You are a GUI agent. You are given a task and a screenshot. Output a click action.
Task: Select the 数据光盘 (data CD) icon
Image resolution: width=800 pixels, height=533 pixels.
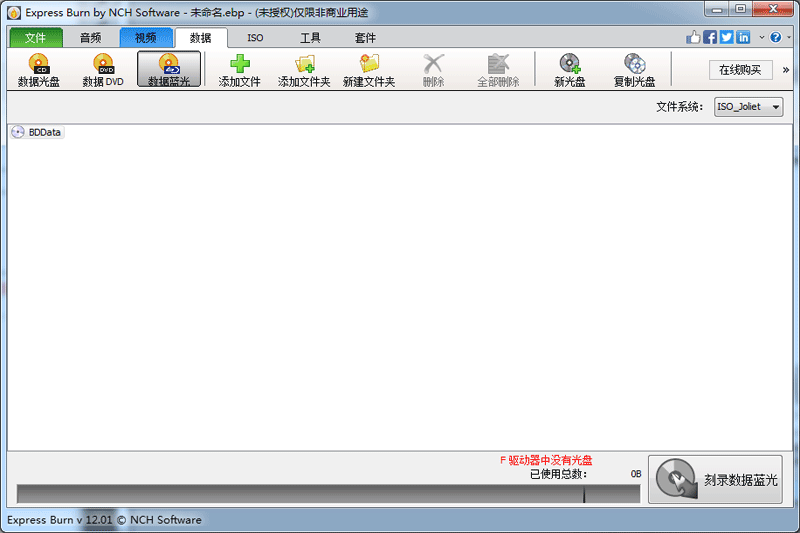(x=39, y=70)
